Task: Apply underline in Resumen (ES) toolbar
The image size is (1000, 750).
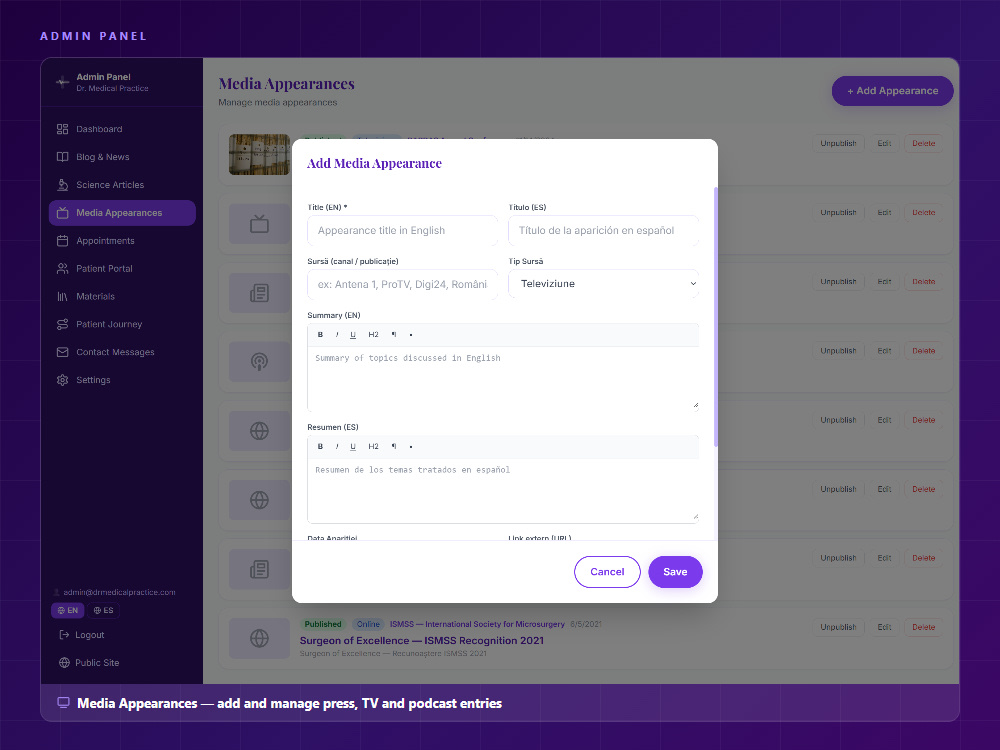Action: point(353,446)
